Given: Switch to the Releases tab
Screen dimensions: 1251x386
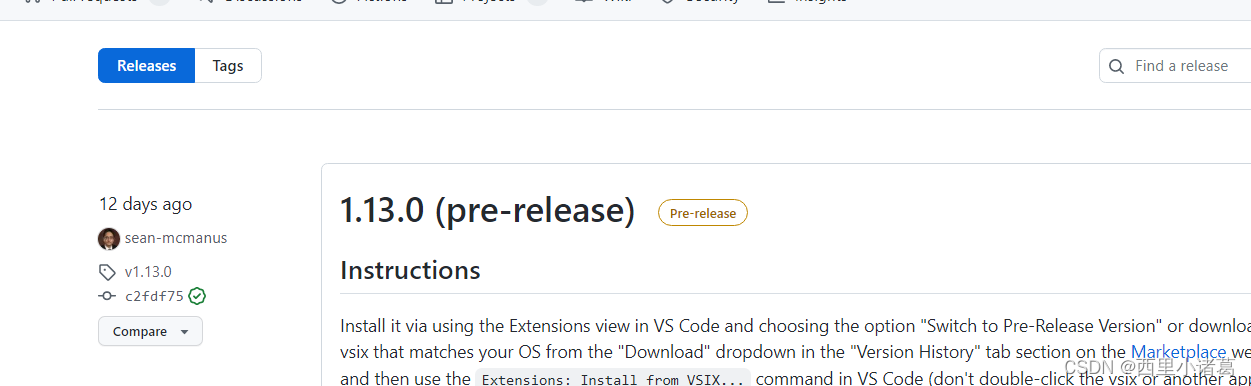Looking at the screenshot, I should click(146, 66).
